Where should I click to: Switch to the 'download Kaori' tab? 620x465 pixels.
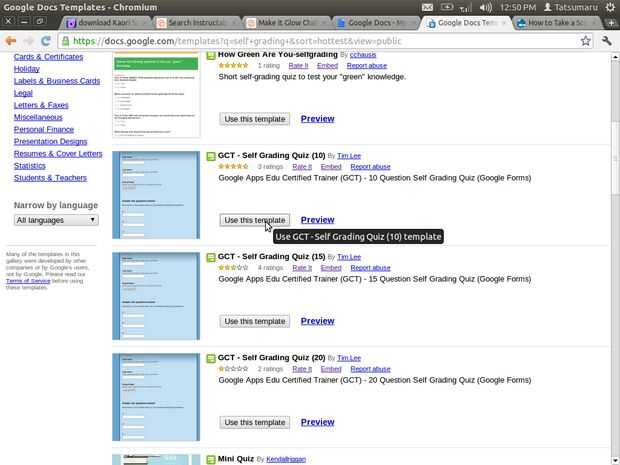(x=105, y=23)
